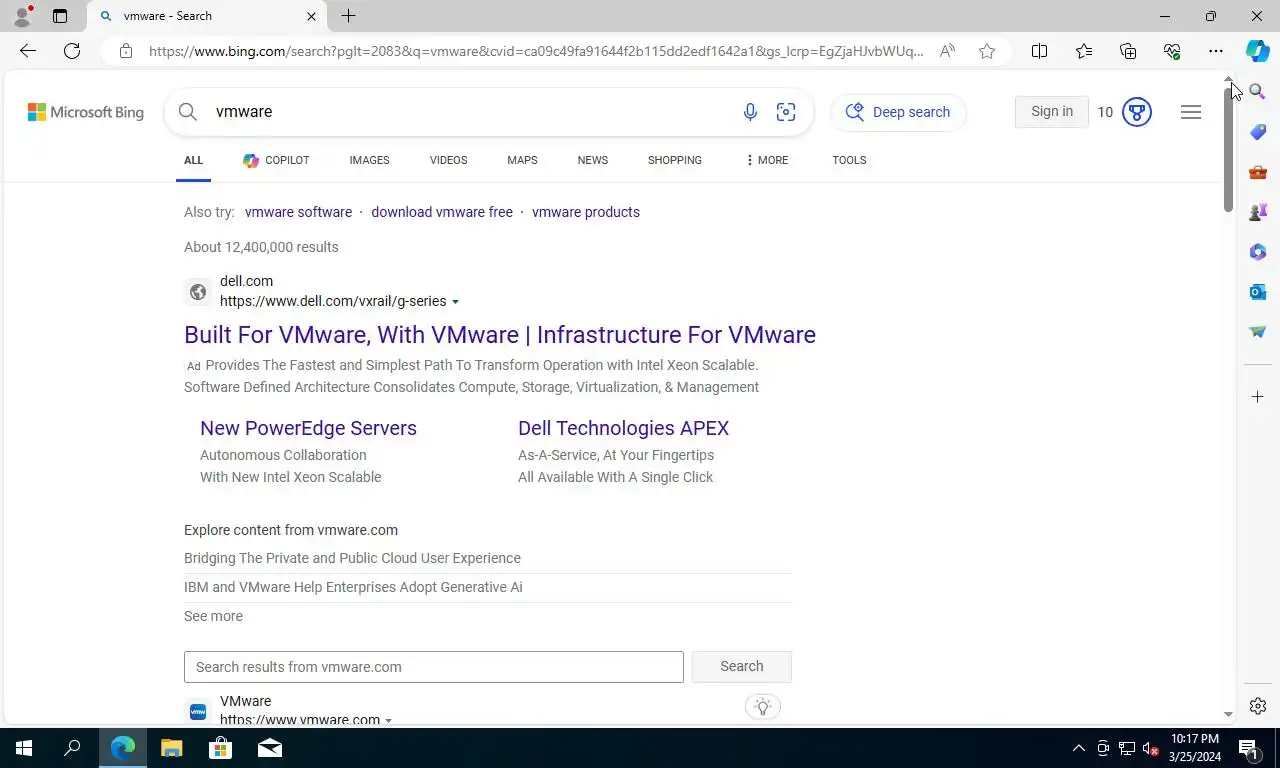Image resolution: width=1280 pixels, height=768 pixels.
Task: Open sidebar Tools briefcase icon
Action: (1258, 172)
